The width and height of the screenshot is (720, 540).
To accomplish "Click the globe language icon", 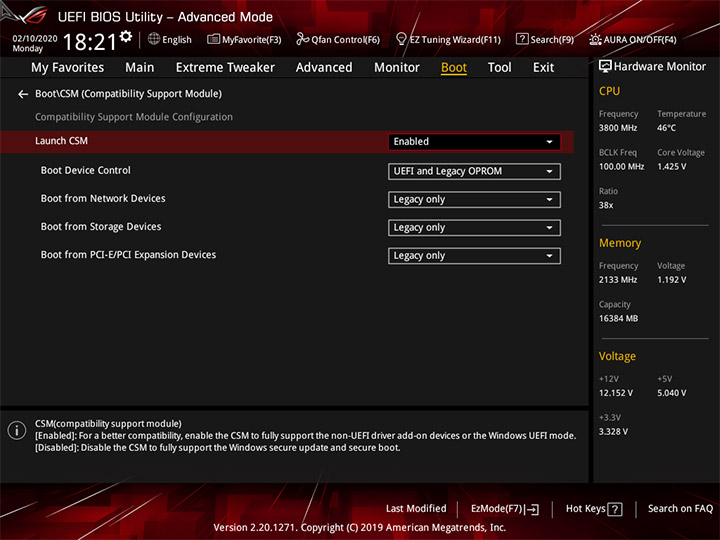I will [154, 39].
